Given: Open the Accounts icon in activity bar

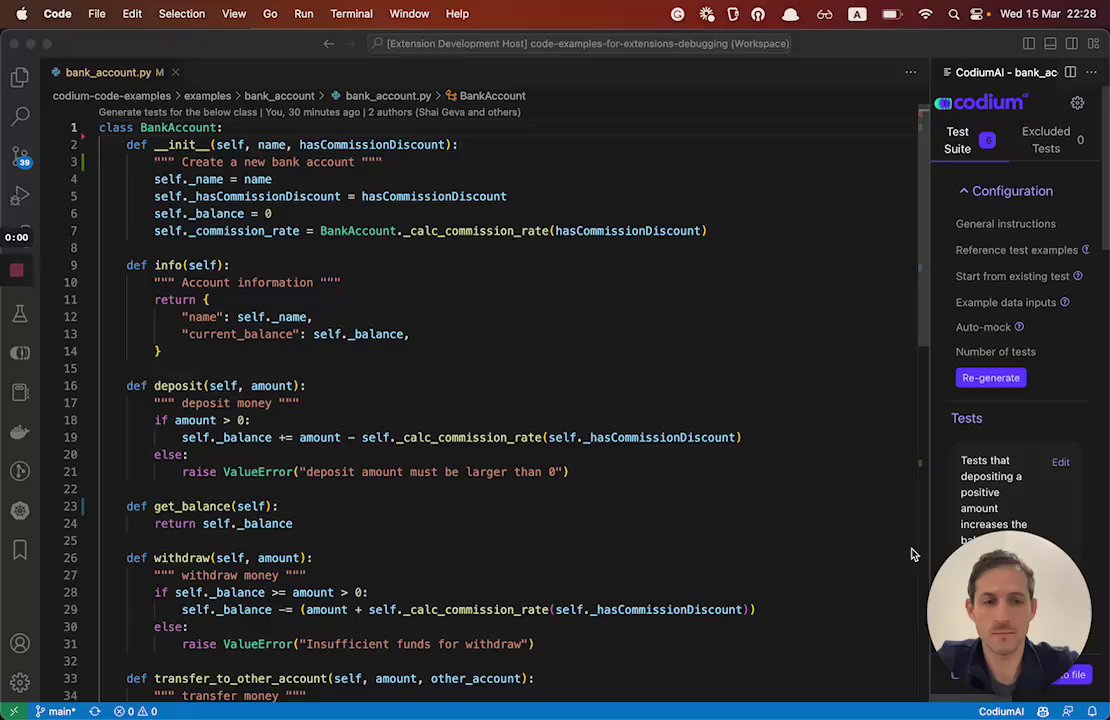Looking at the screenshot, I should 20,643.
